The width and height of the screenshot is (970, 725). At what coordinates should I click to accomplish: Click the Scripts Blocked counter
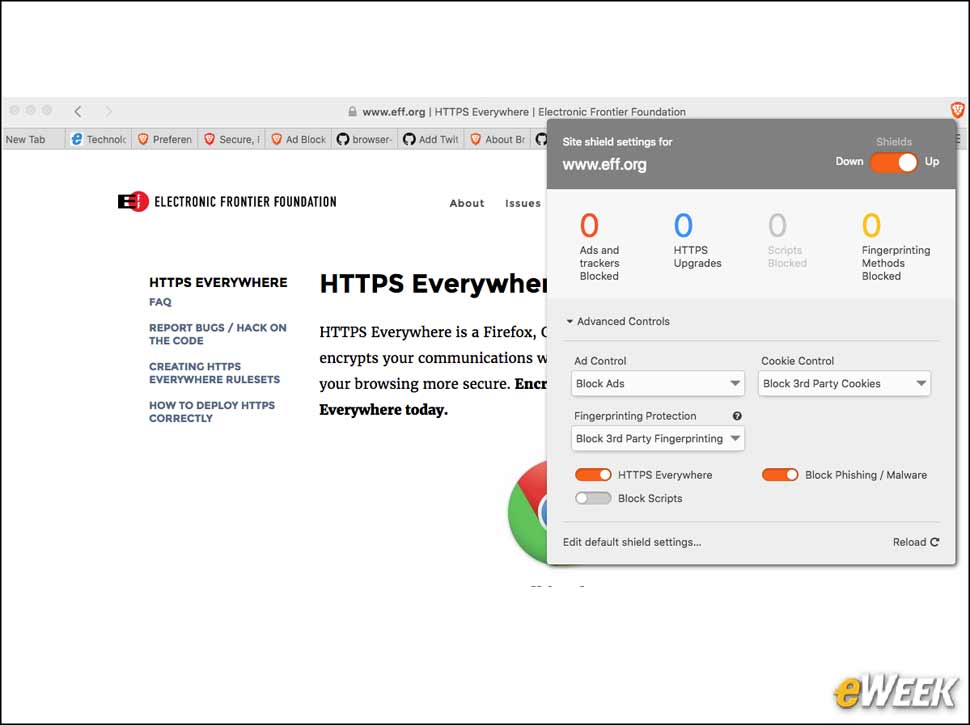tap(787, 240)
